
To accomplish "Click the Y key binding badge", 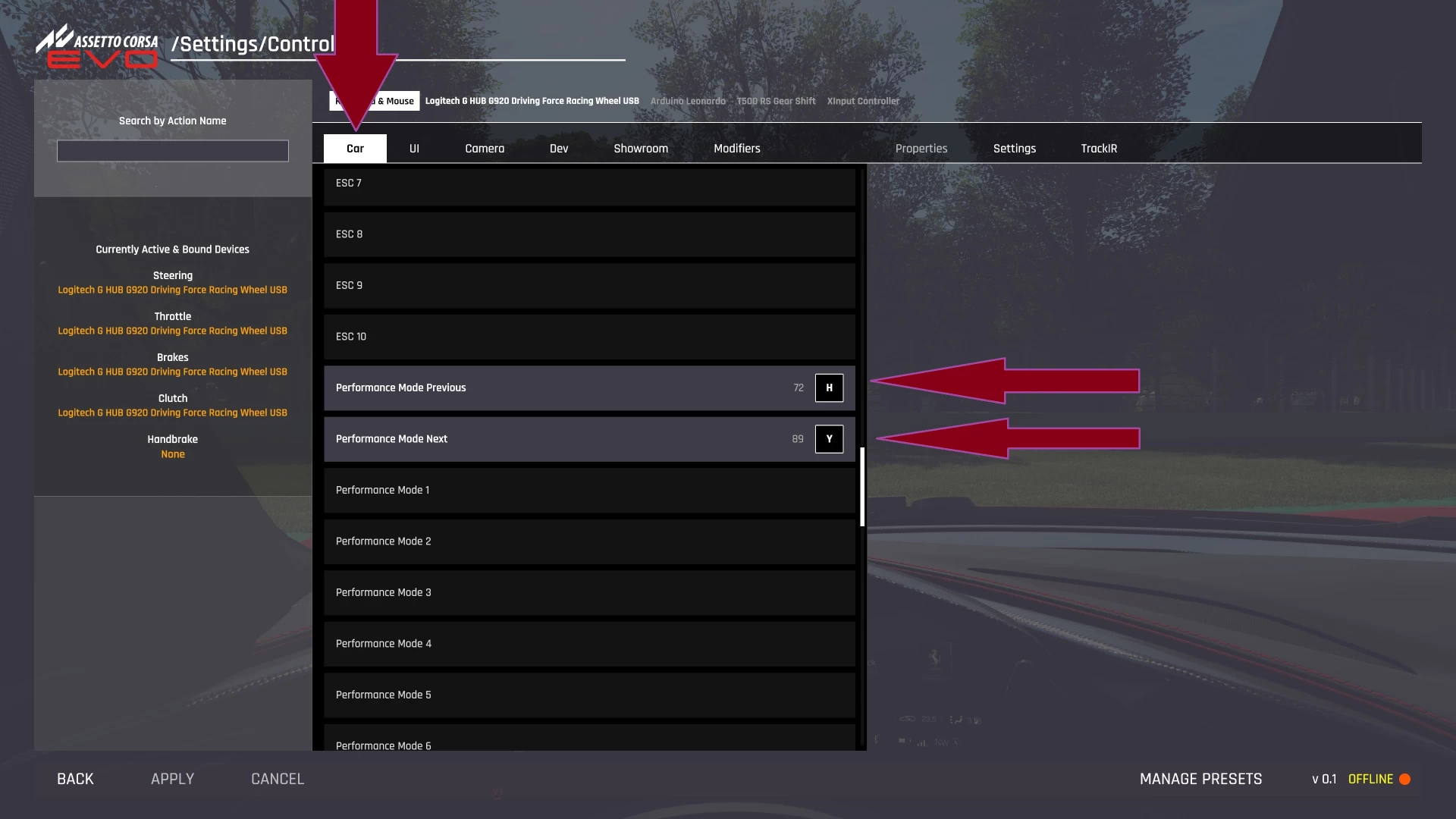I will pos(829,439).
